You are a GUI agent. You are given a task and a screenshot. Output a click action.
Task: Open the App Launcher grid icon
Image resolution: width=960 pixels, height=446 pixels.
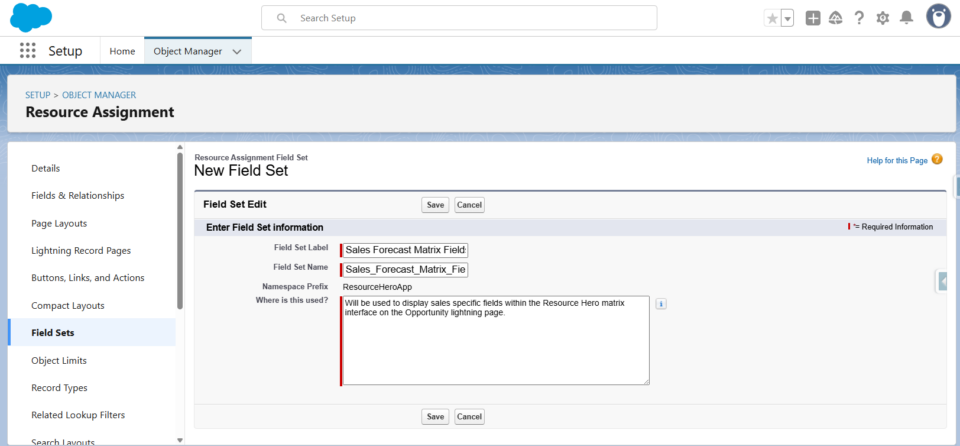[x=28, y=51]
